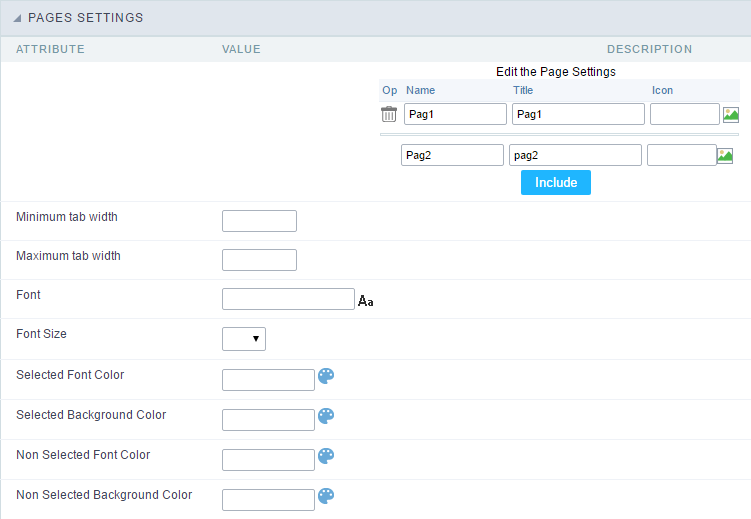Collapse the Pages Settings section

pyautogui.click(x=18, y=18)
